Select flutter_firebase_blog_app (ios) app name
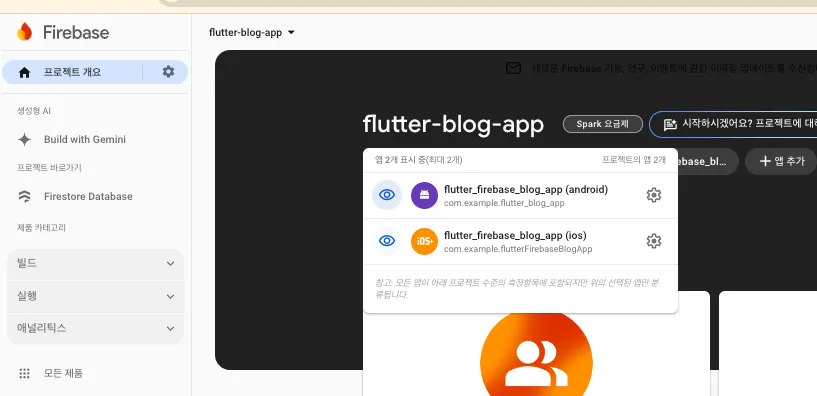The image size is (817, 396). click(515, 236)
